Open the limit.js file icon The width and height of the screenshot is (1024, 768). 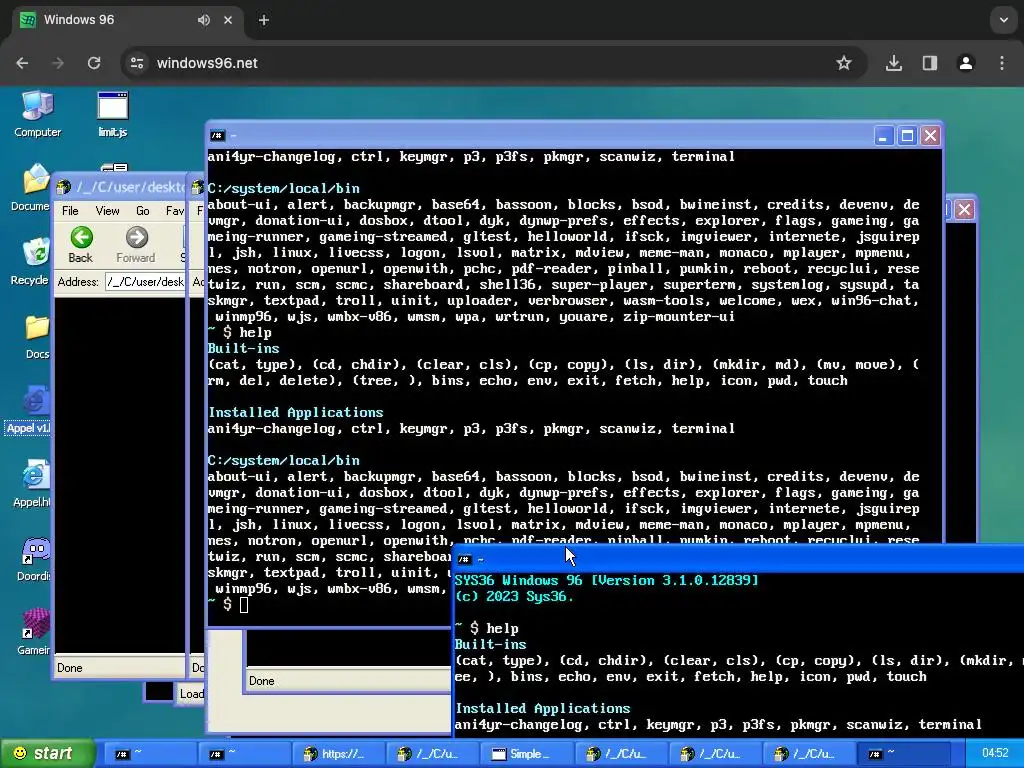pyautogui.click(x=112, y=114)
